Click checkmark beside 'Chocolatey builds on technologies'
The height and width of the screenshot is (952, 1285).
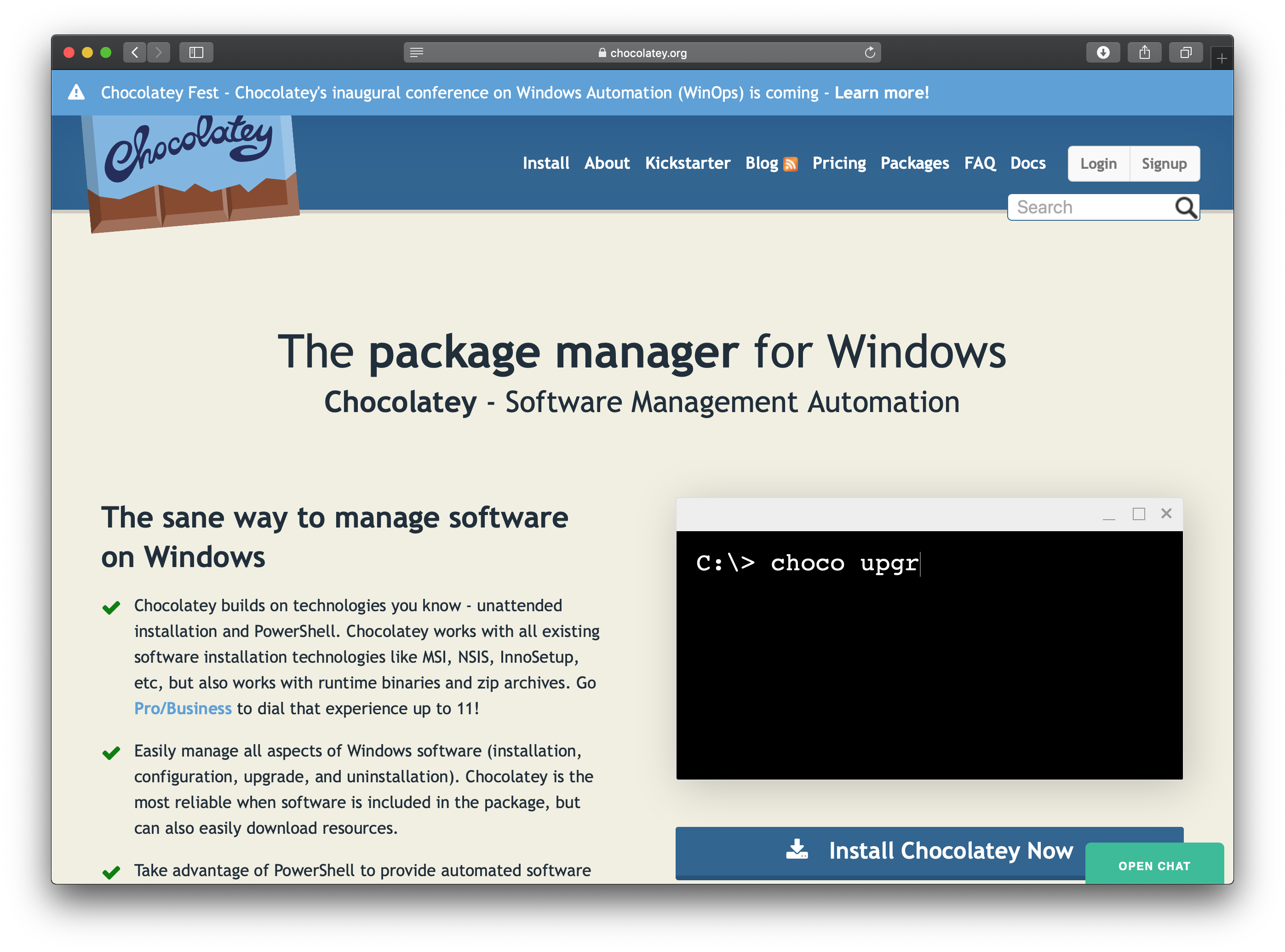tap(111, 608)
